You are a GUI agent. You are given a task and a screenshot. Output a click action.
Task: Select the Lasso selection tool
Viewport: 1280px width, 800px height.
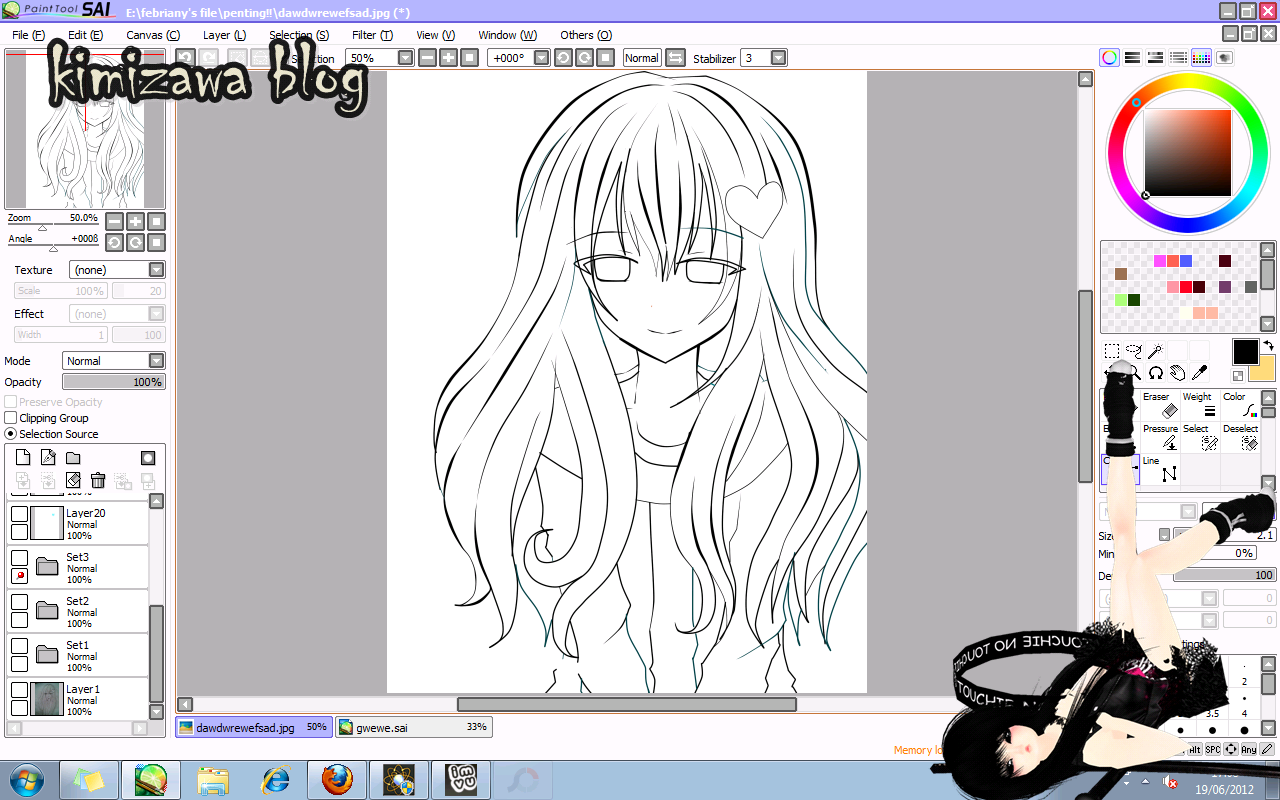pyautogui.click(x=1133, y=351)
